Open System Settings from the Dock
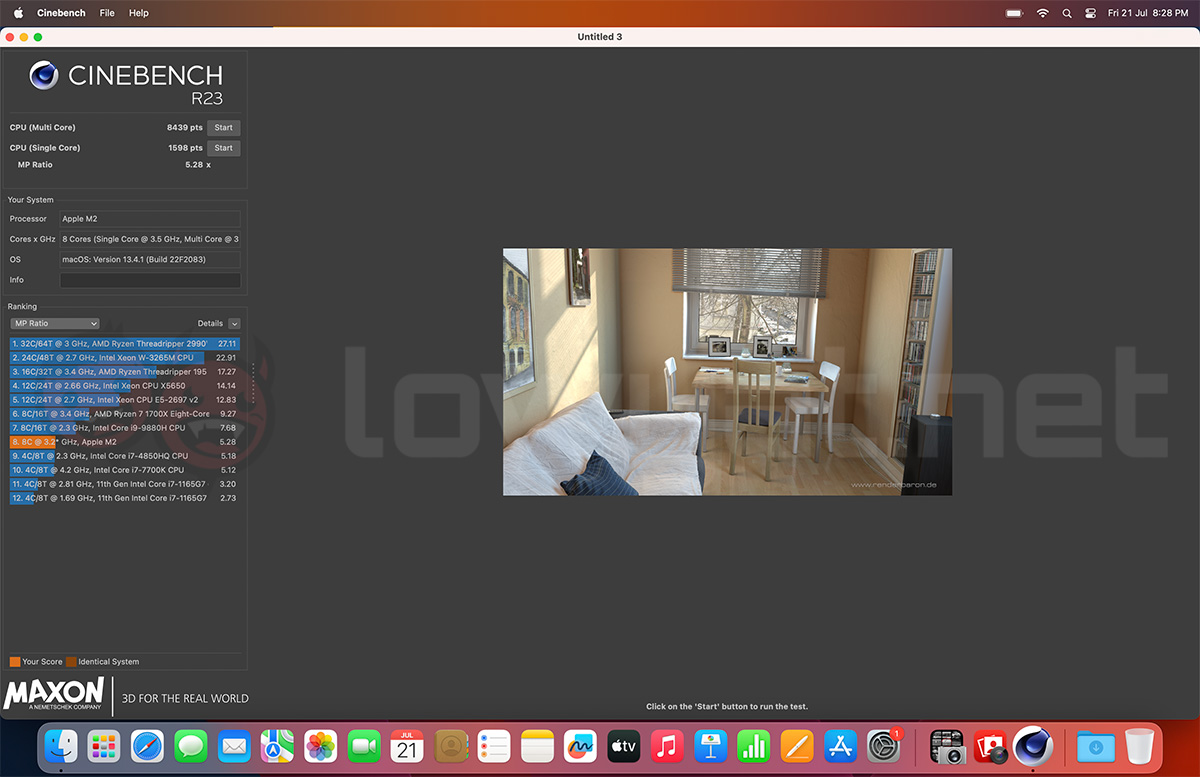 [x=884, y=746]
